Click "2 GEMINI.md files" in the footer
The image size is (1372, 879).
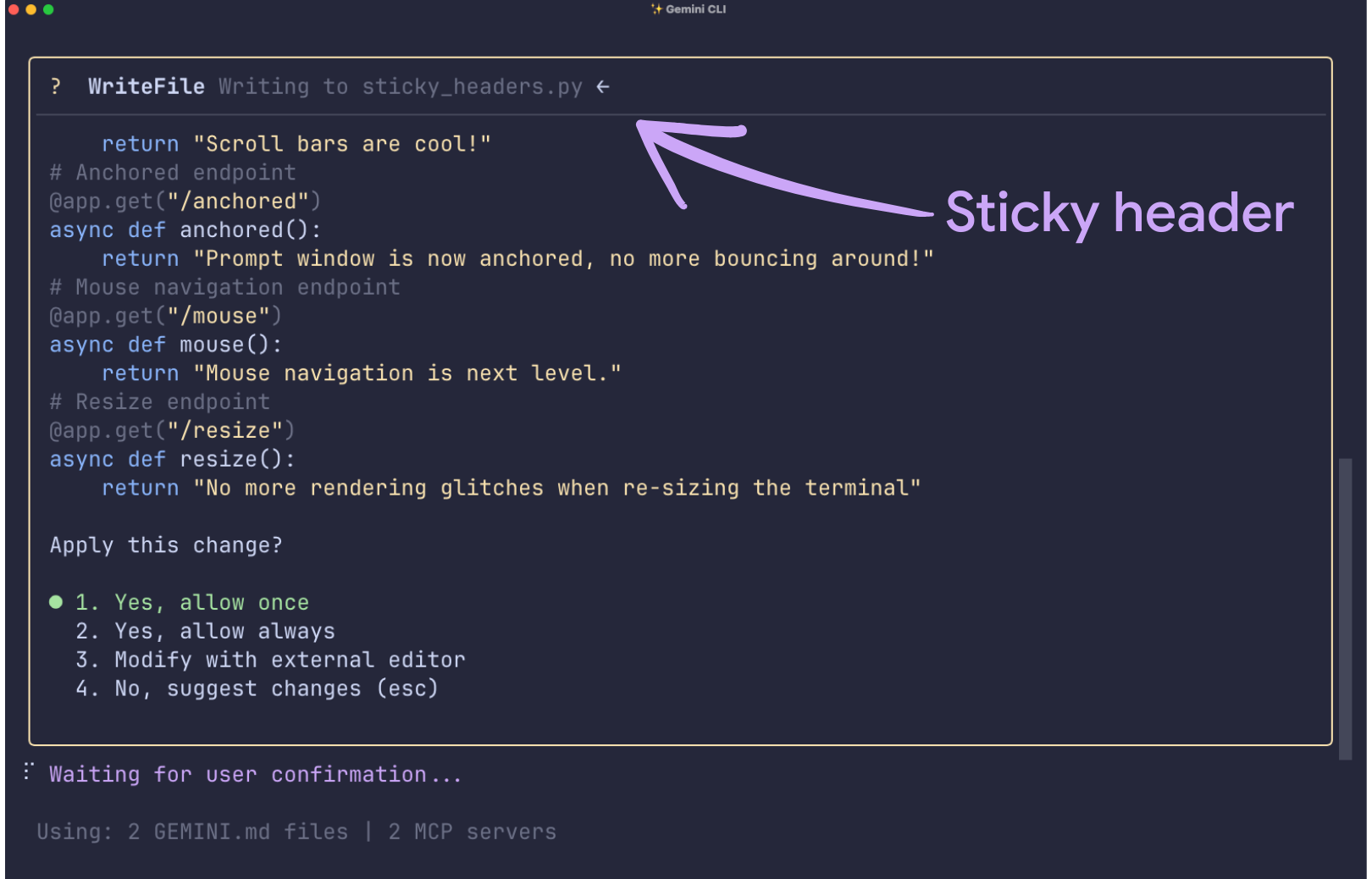[239, 832]
